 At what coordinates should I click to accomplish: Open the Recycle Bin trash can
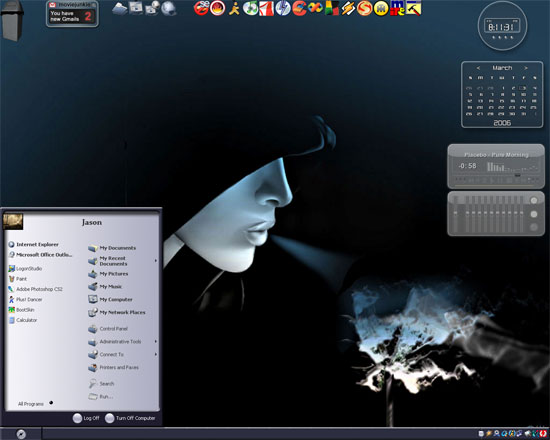point(12,20)
